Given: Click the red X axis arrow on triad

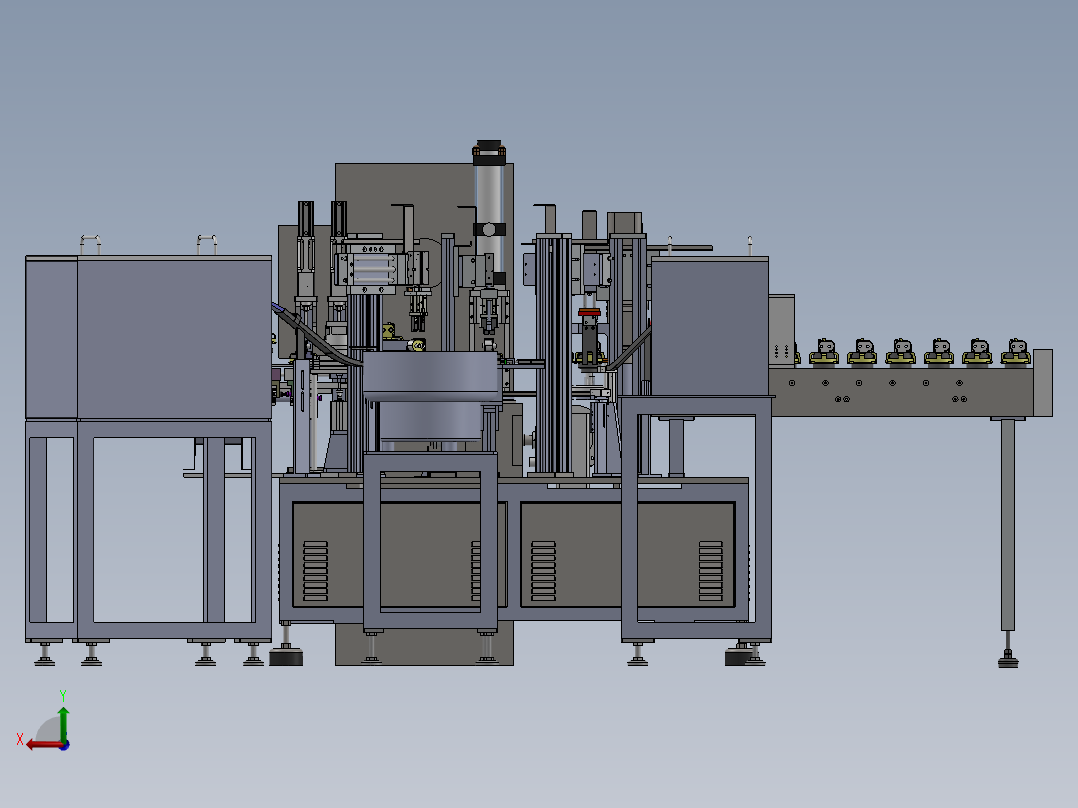Looking at the screenshot, I should coord(44,745).
